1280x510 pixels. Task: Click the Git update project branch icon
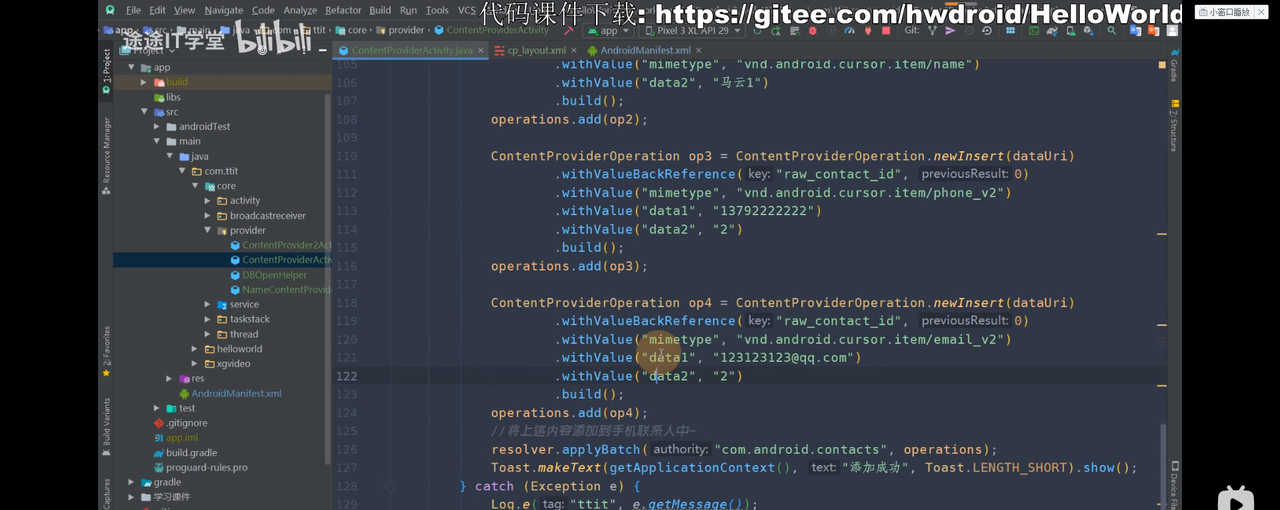click(x=932, y=30)
